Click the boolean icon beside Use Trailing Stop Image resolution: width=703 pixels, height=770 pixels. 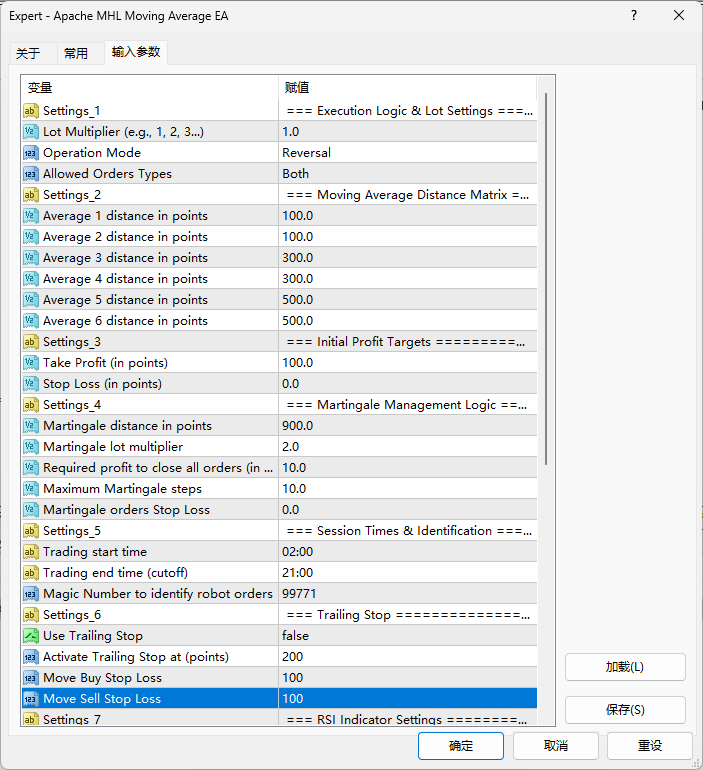(x=30, y=636)
